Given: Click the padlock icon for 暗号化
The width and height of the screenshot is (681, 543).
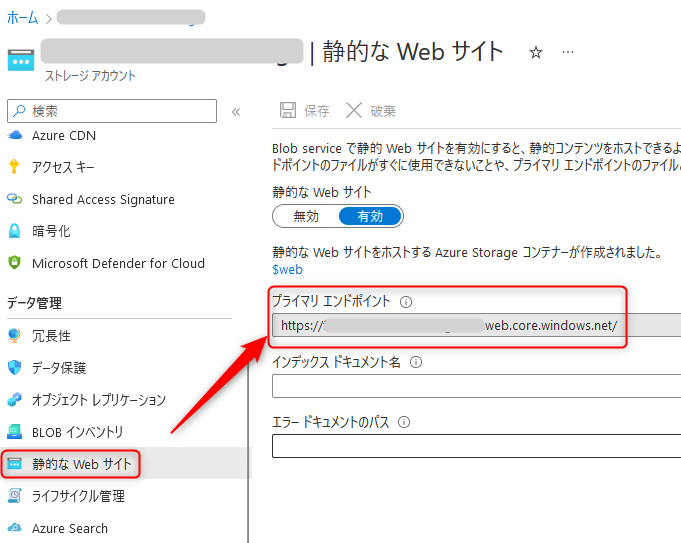Looking at the screenshot, I should coord(14,231).
